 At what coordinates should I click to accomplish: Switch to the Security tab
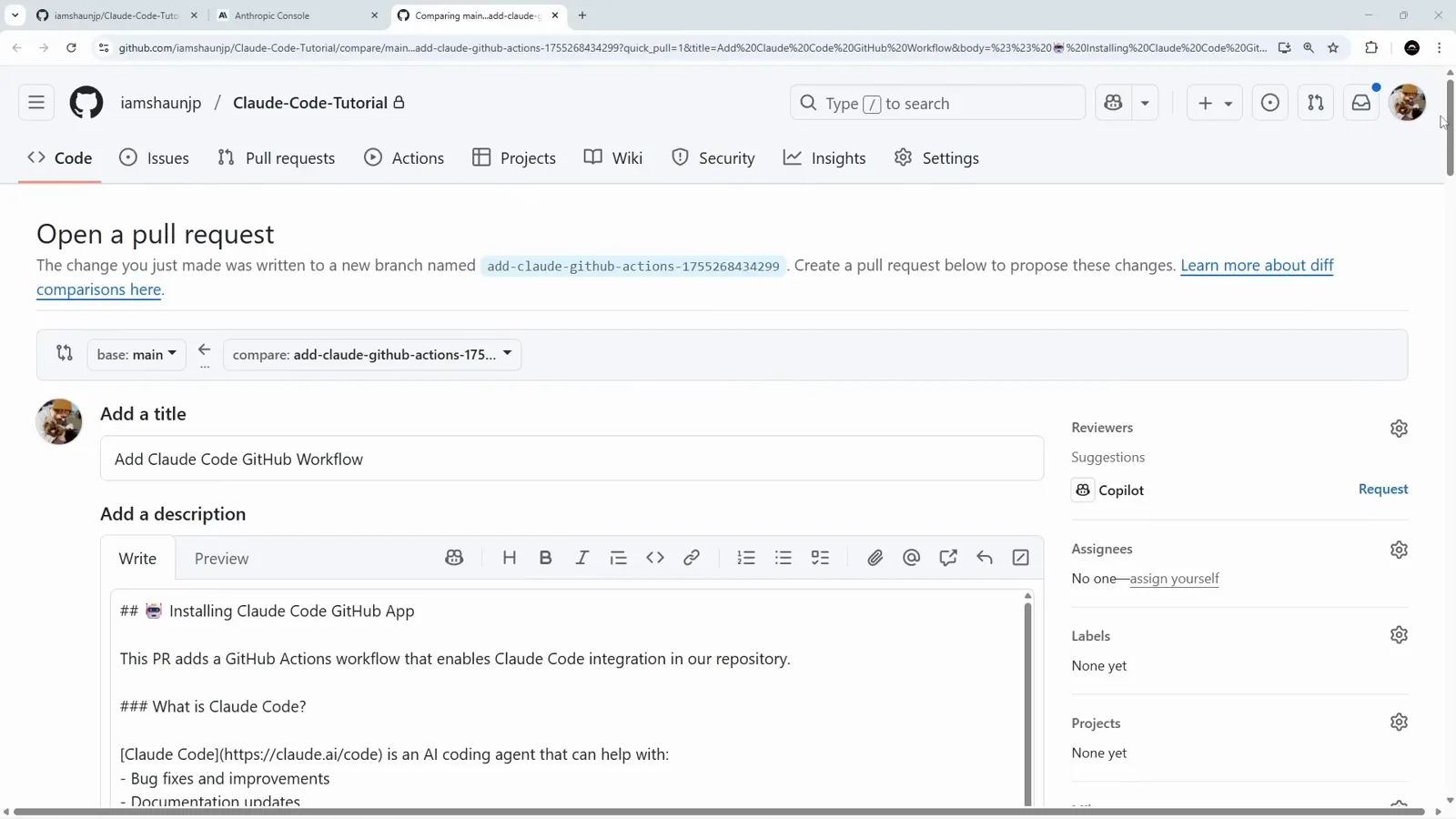coord(713,157)
